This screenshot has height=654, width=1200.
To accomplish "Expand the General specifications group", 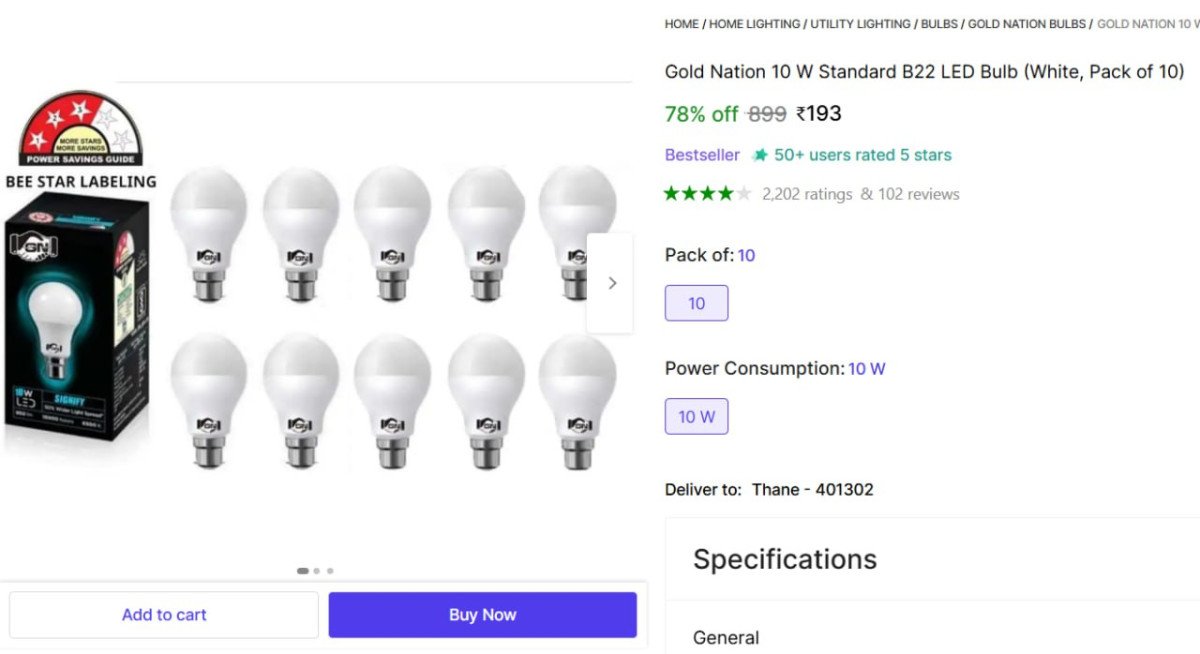I will (726, 637).
